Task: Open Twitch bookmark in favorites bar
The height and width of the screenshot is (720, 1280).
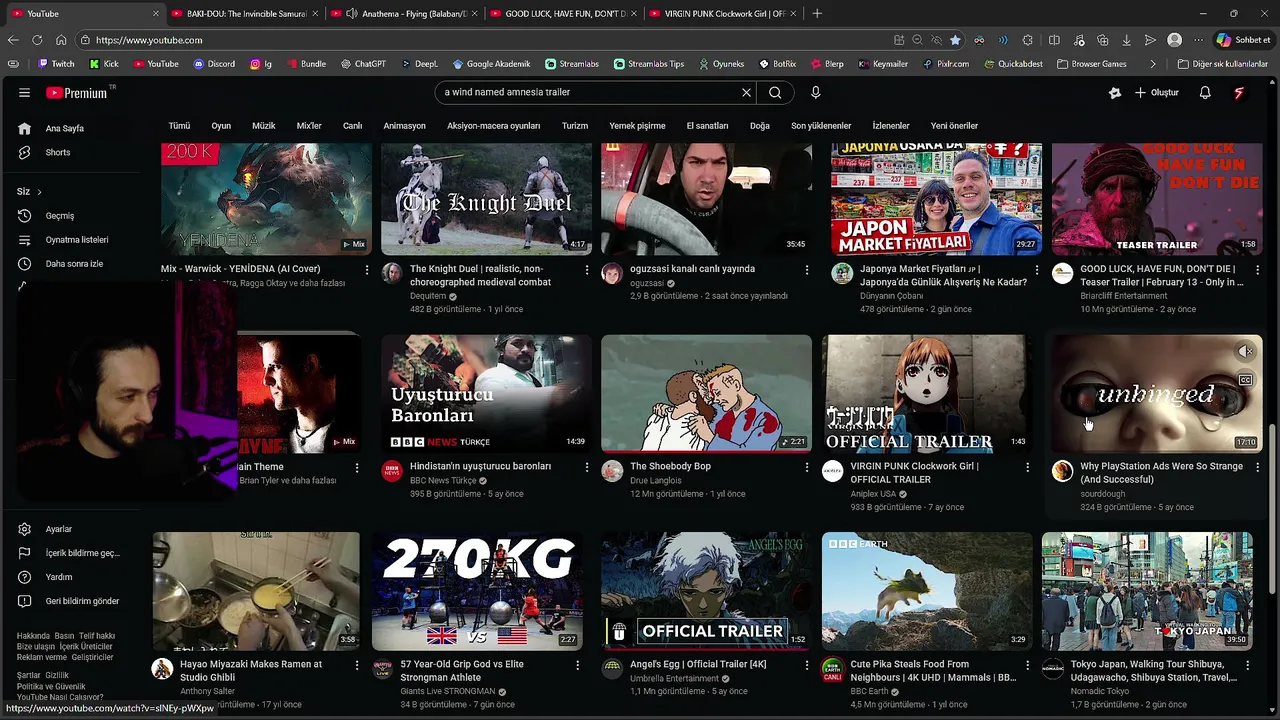Action: click(x=55, y=64)
